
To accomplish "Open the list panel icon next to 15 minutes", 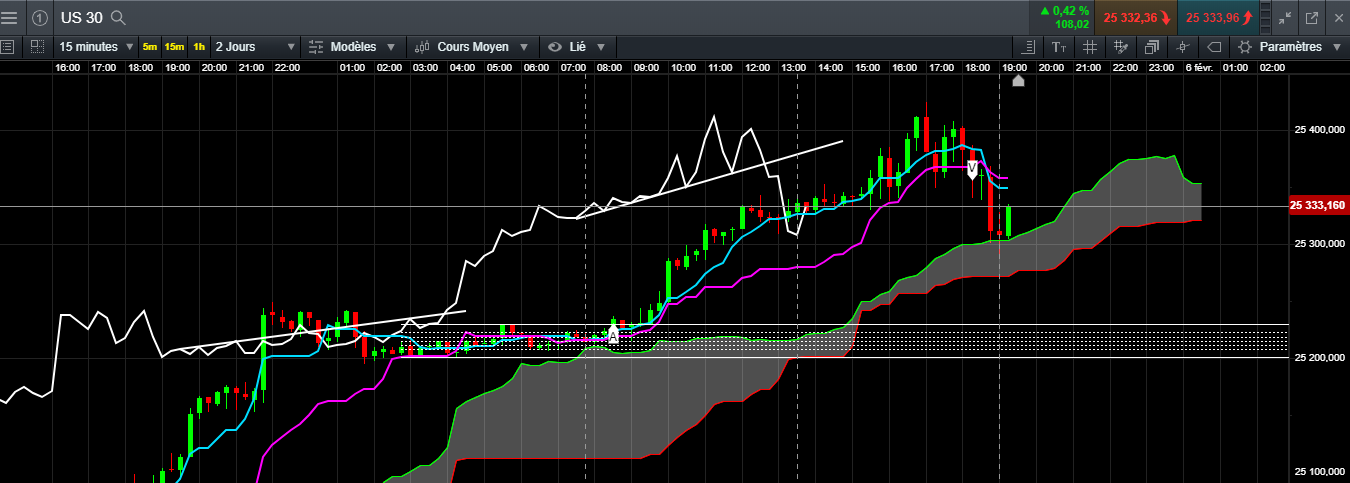I will click(8, 47).
